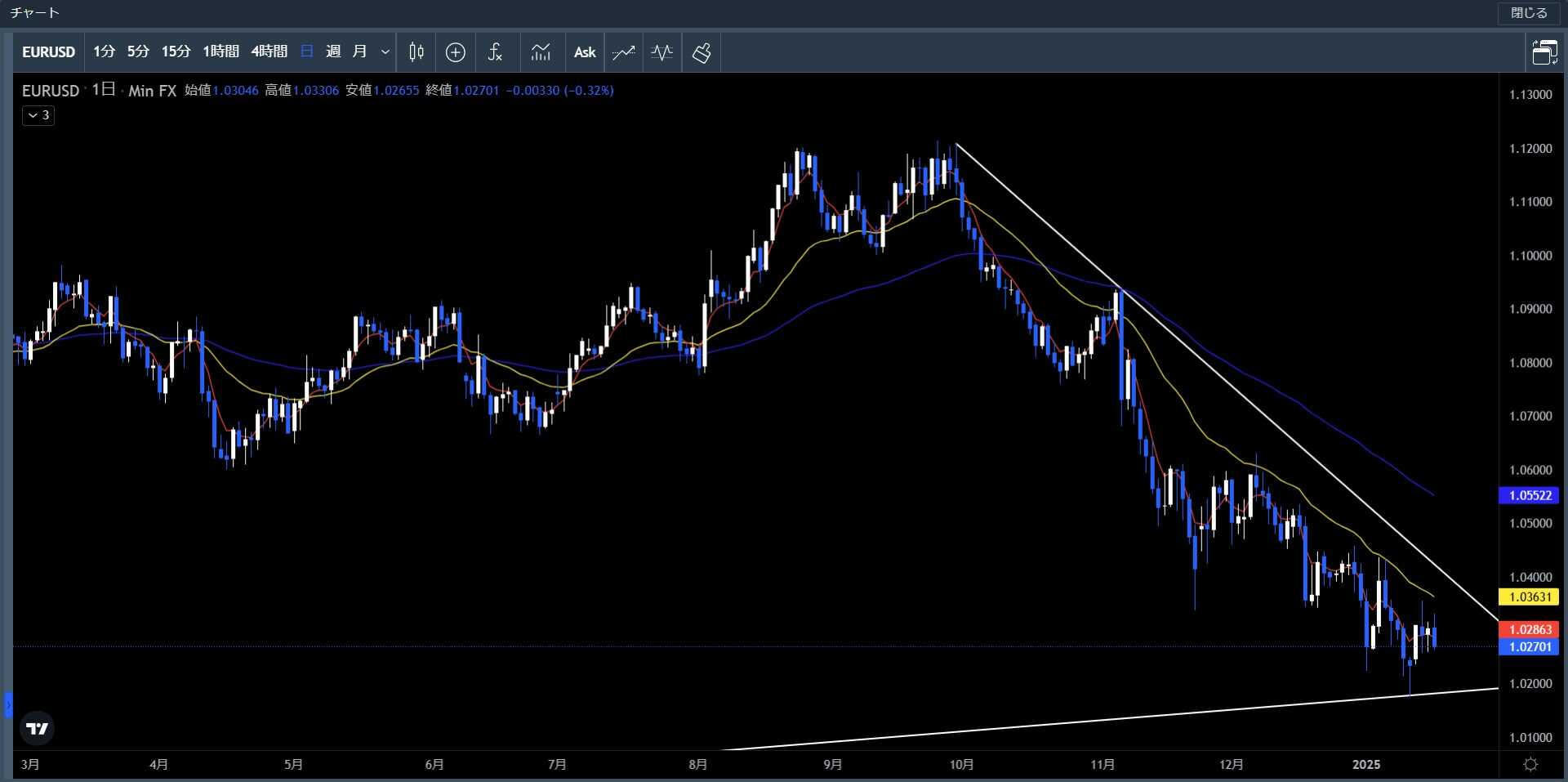Click the 12月 label on time axis
Screen dimensions: 1568x782
[x=1231, y=765]
